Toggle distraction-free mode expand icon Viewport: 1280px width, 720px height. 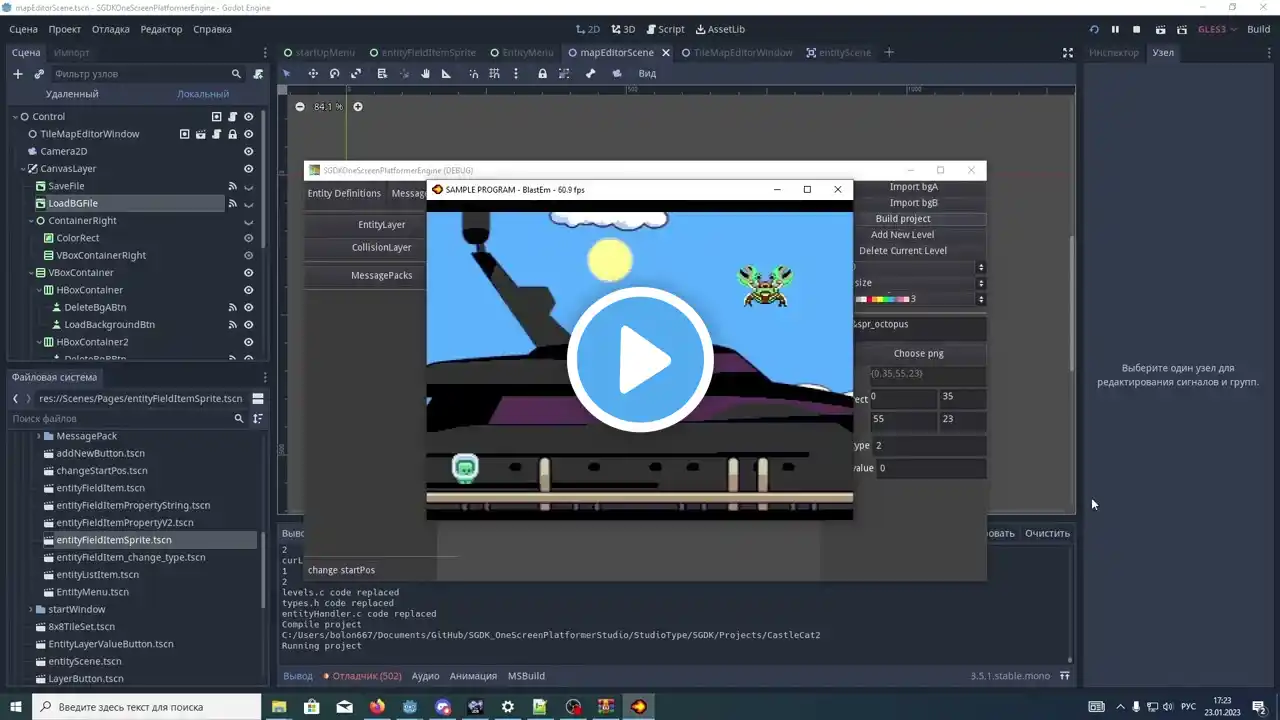pyautogui.click(x=1067, y=53)
